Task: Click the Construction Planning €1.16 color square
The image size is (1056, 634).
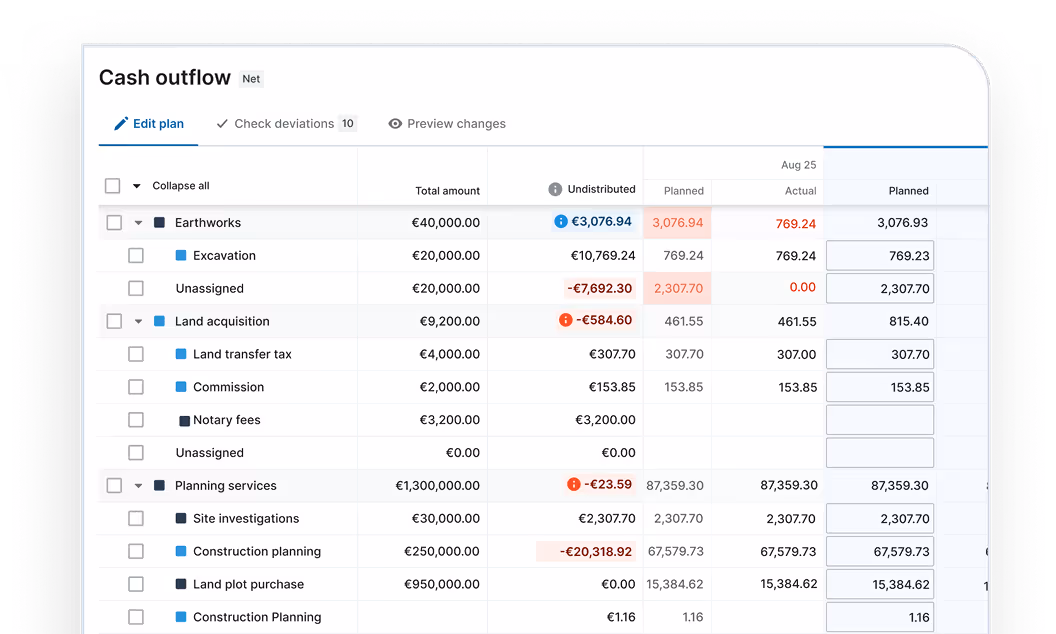Action: pyautogui.click(x=181, y=616)
